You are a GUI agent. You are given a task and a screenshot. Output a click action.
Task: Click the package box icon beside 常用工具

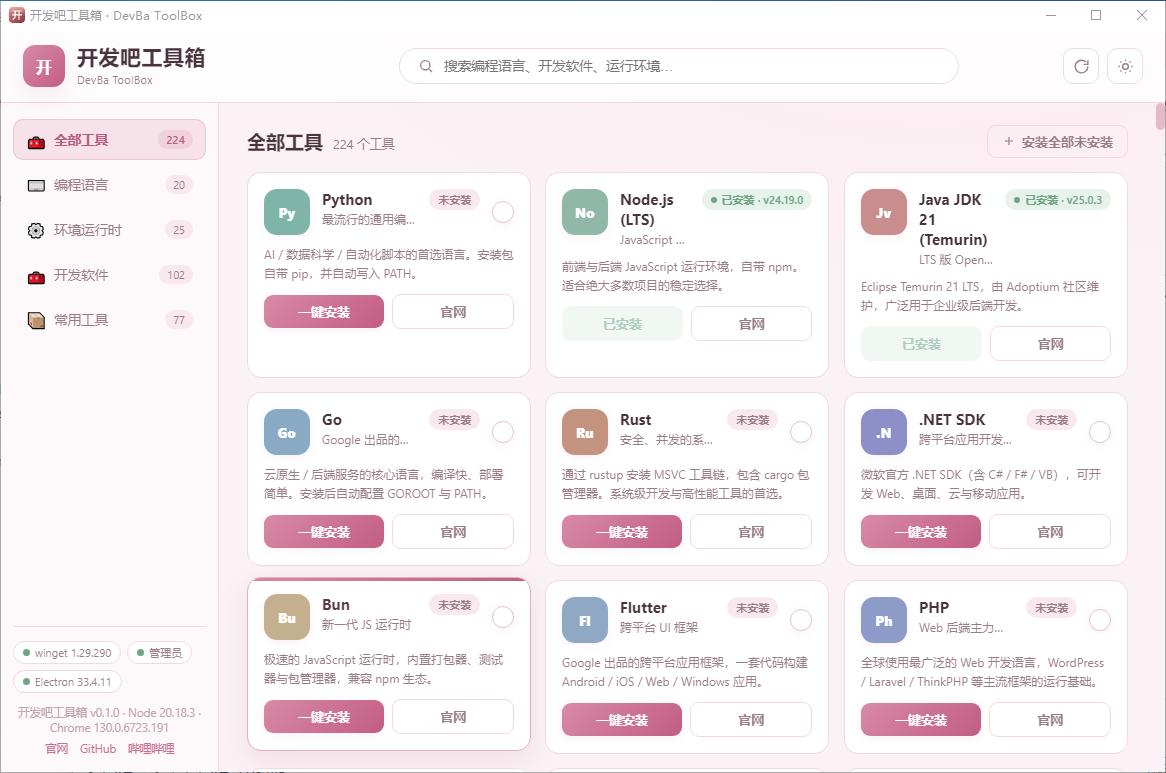[36, 320]
